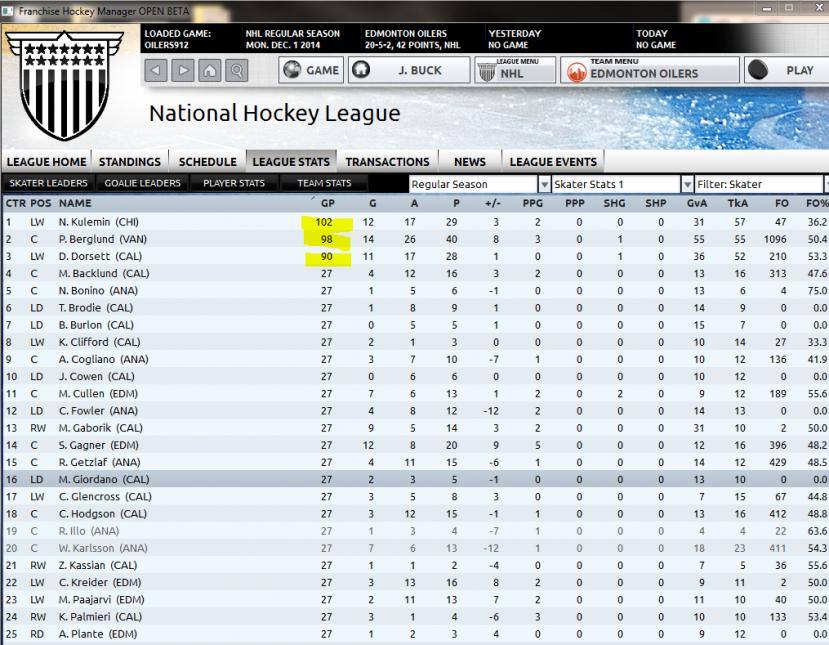Open the search magnifier icon
Screen dimensions: 829x645
coord(237,71)
